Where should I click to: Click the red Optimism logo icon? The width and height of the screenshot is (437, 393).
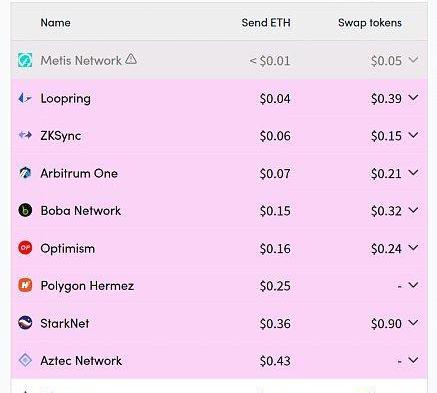25,248
